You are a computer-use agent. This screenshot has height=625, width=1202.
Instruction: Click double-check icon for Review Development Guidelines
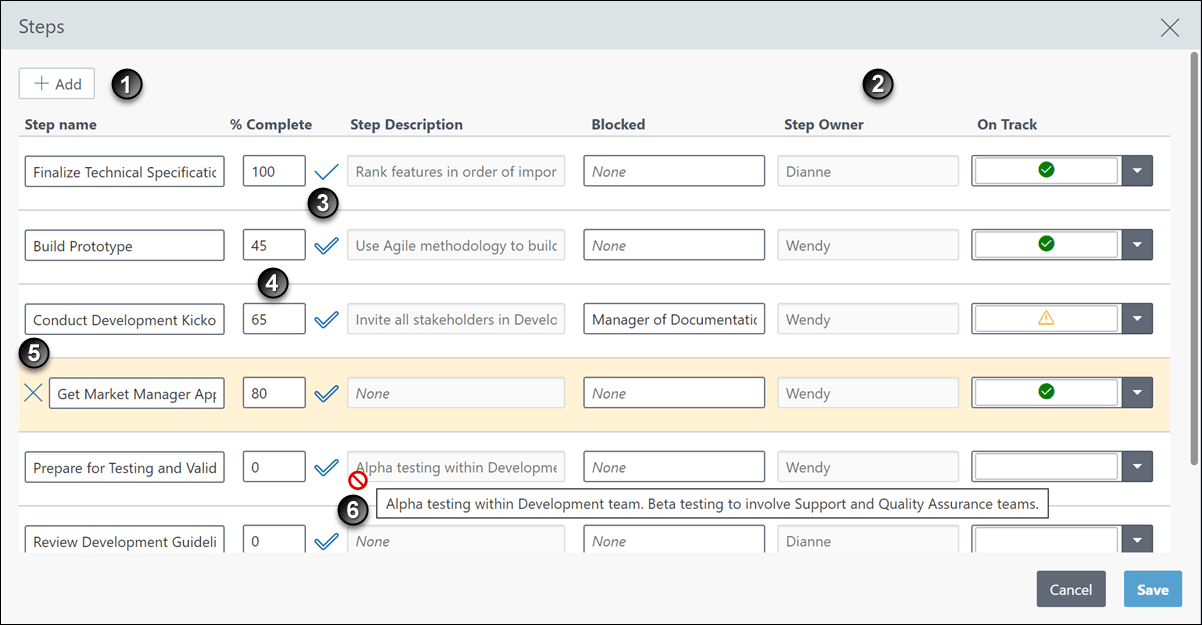pyautogui.click(x=326, y=541)
